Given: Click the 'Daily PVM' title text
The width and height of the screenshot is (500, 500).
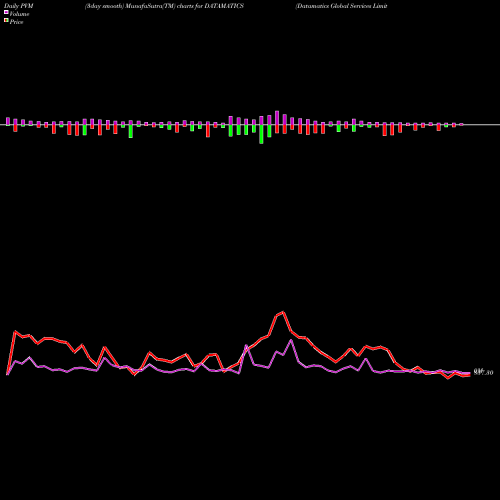Looking at the screenshot, I should [x=19, y=6].
